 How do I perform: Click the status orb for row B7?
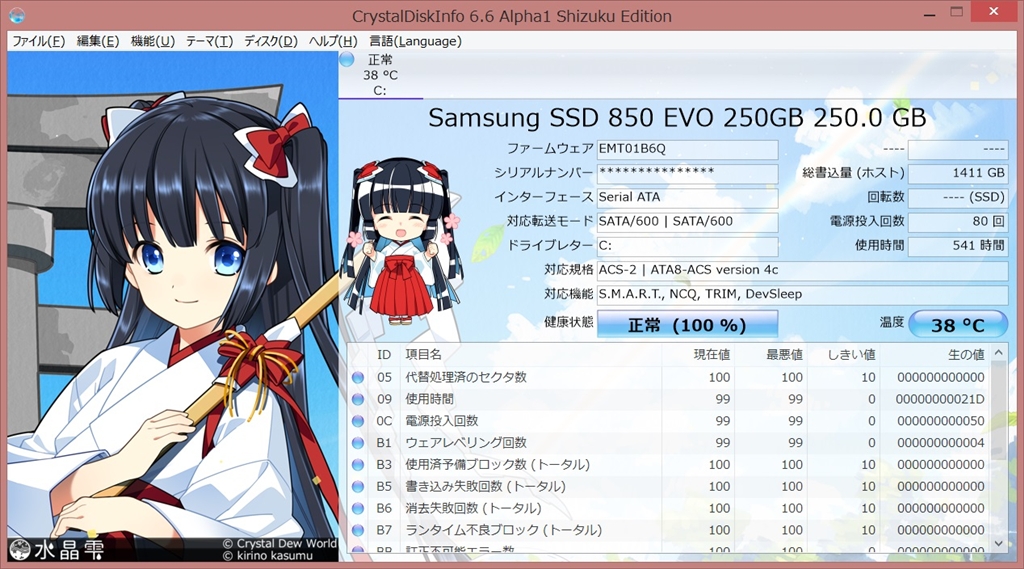click(x=358, y=530)
